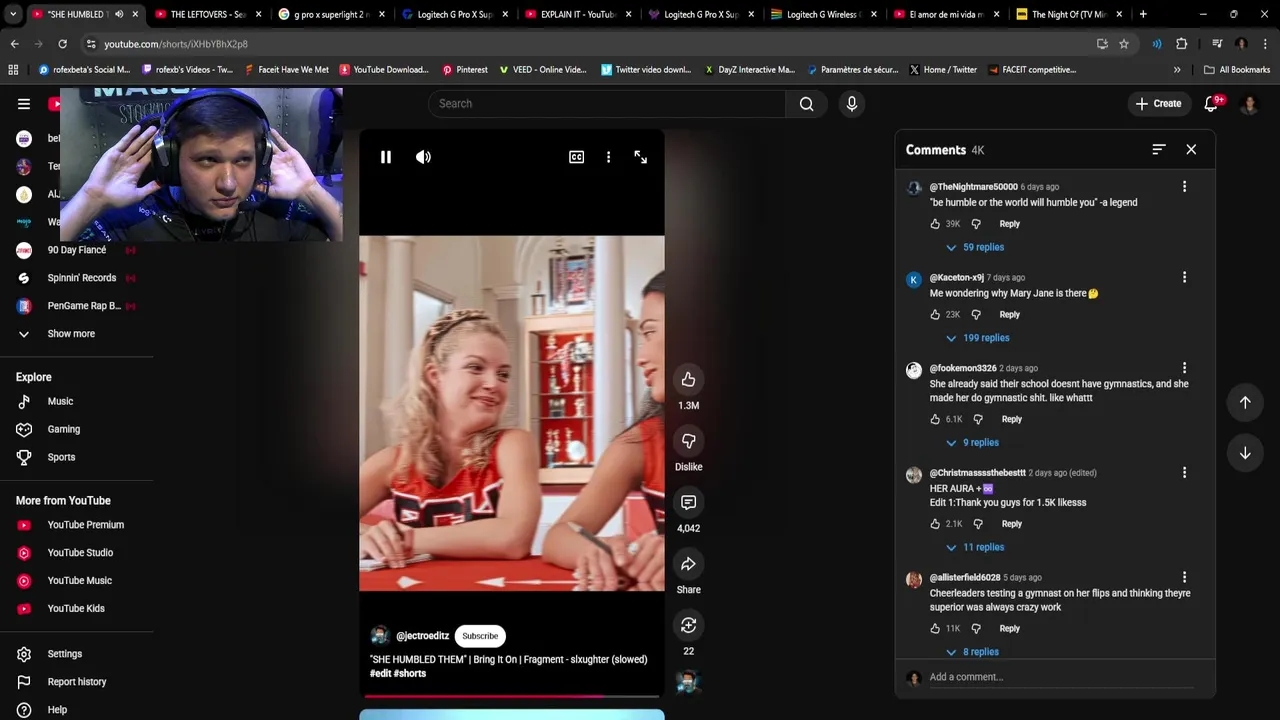The height and width of the screenshot is (720, 1280).
Task: Expand Show more subscriptions
Action: pyautogui.click(x=70, y=334)
